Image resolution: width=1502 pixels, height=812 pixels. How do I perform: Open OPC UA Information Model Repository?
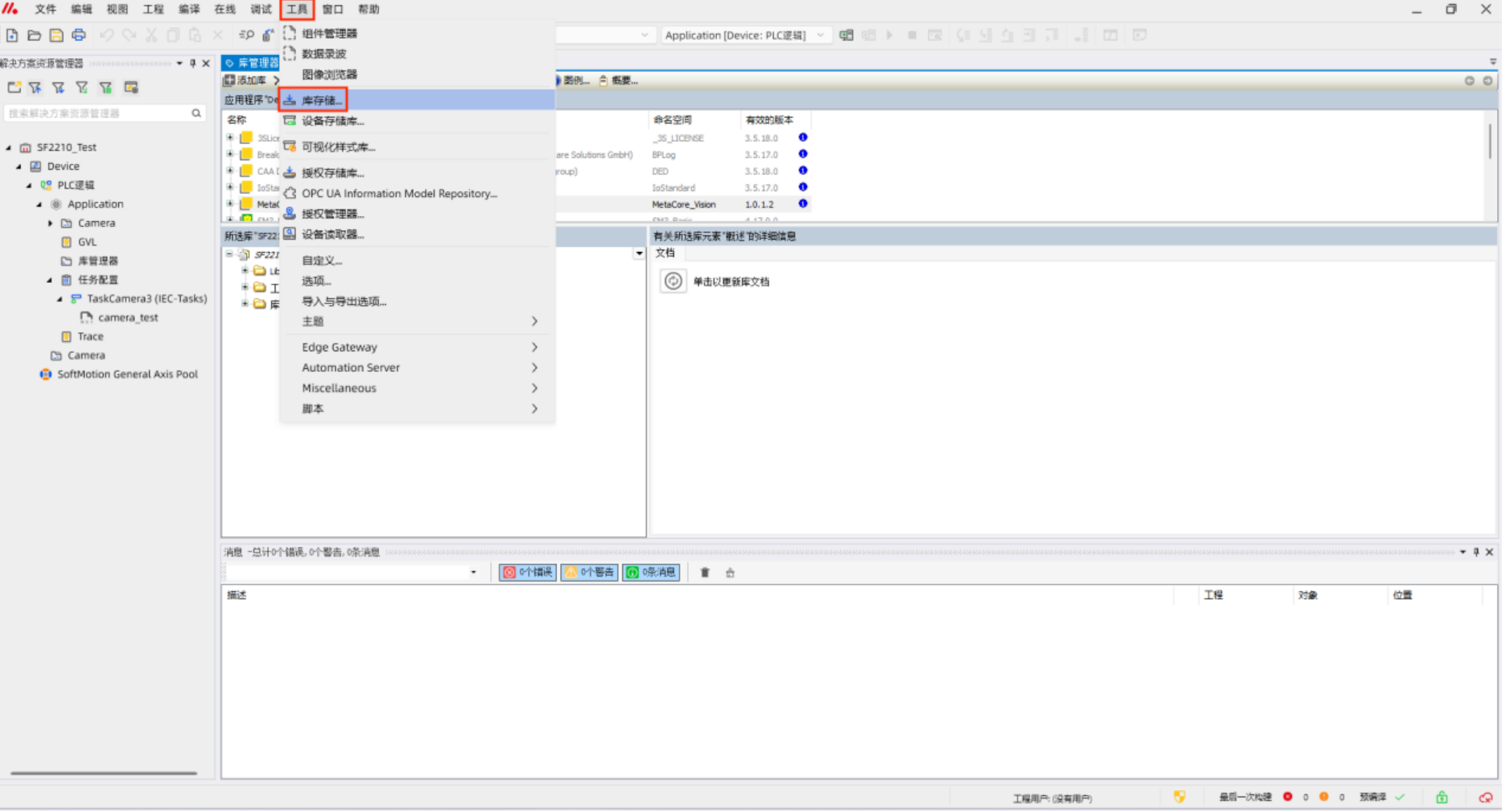tap(399, 193)
